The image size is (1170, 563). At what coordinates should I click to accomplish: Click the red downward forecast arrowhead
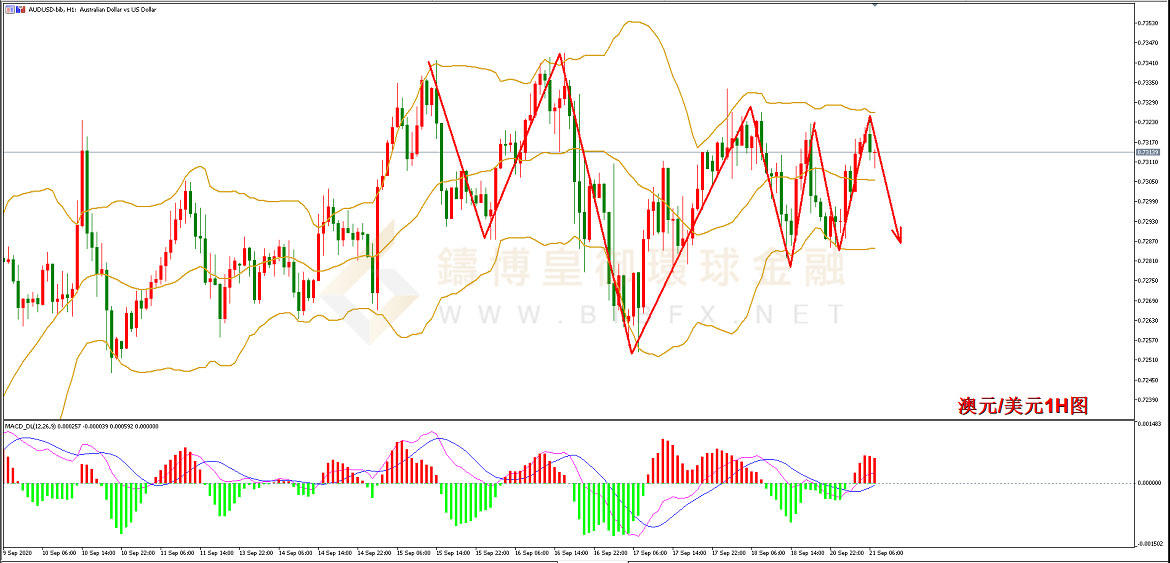click(x=900, y=237)
